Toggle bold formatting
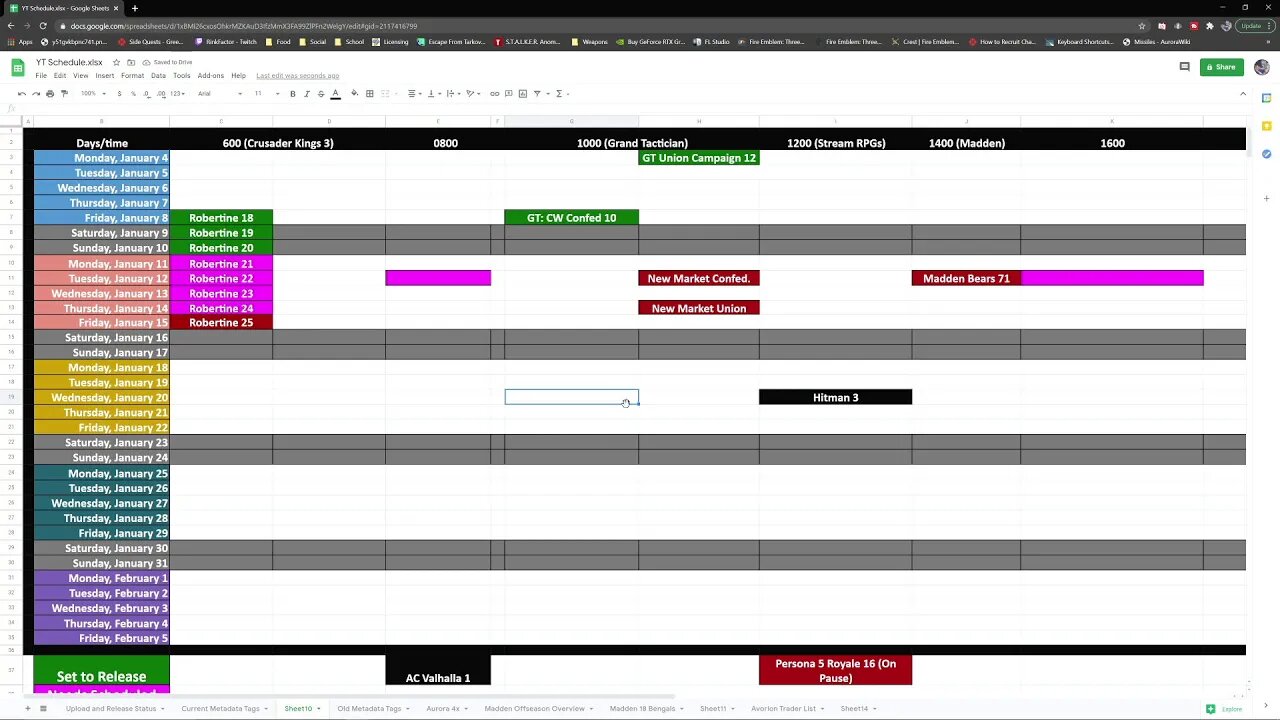Screen dimensions: 1280x720 [x=293, y=94]
